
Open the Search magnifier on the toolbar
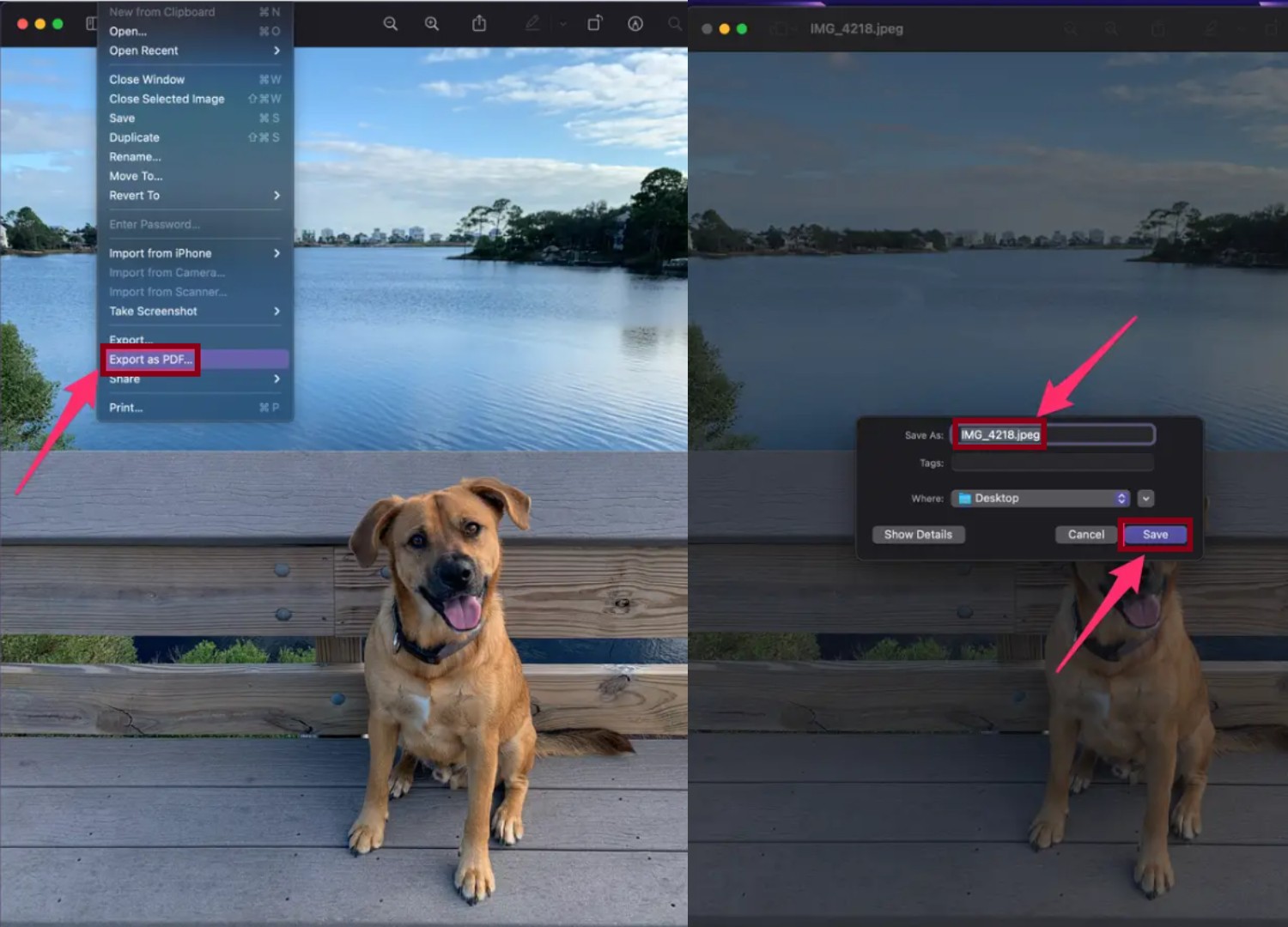(673, 23)
